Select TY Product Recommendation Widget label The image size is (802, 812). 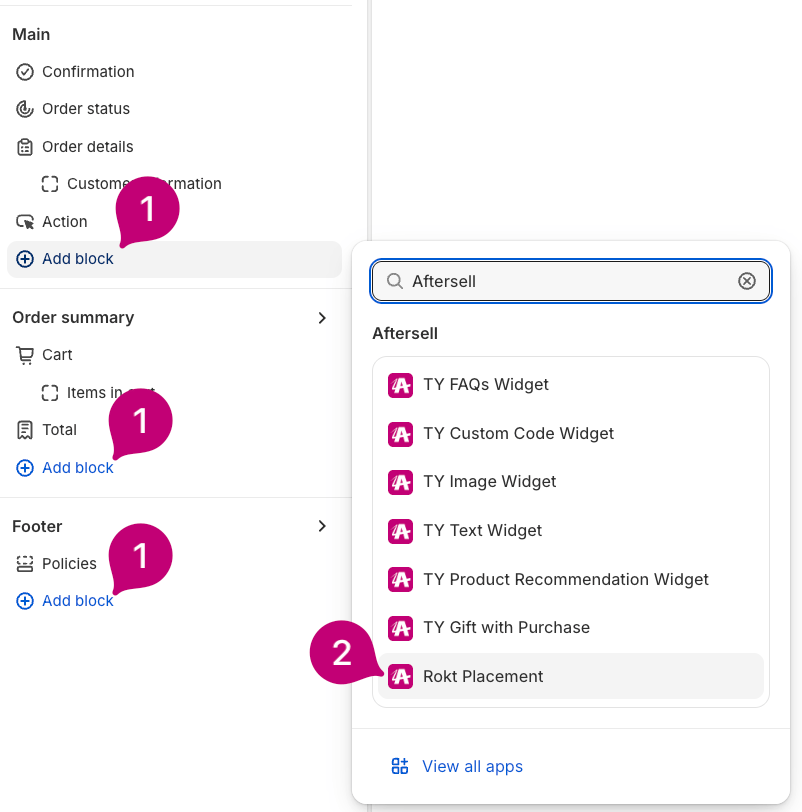566,579
